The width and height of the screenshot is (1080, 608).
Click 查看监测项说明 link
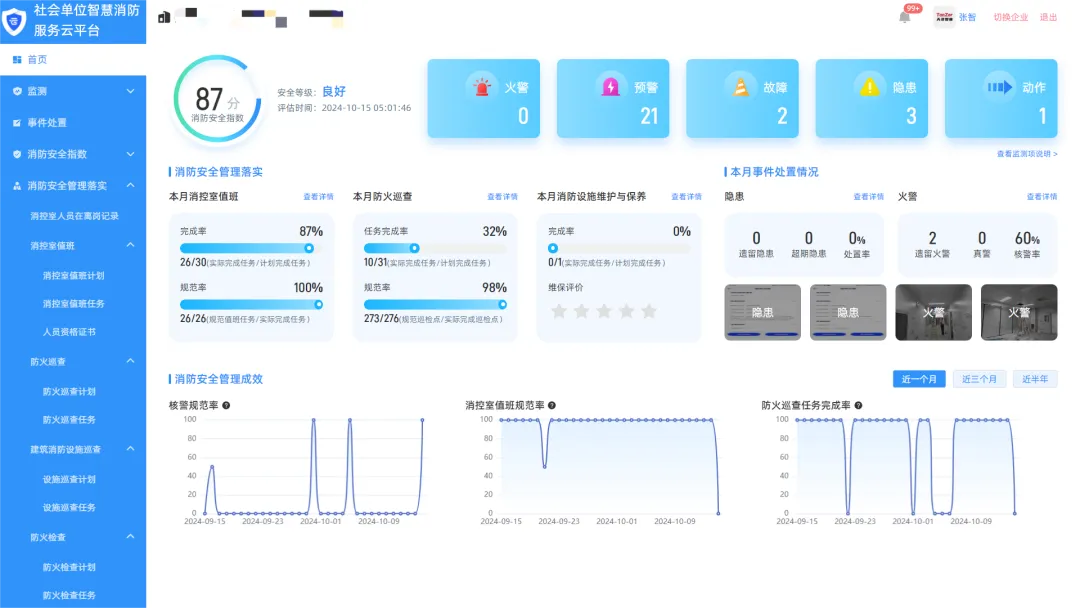[x=1027, y=154]
